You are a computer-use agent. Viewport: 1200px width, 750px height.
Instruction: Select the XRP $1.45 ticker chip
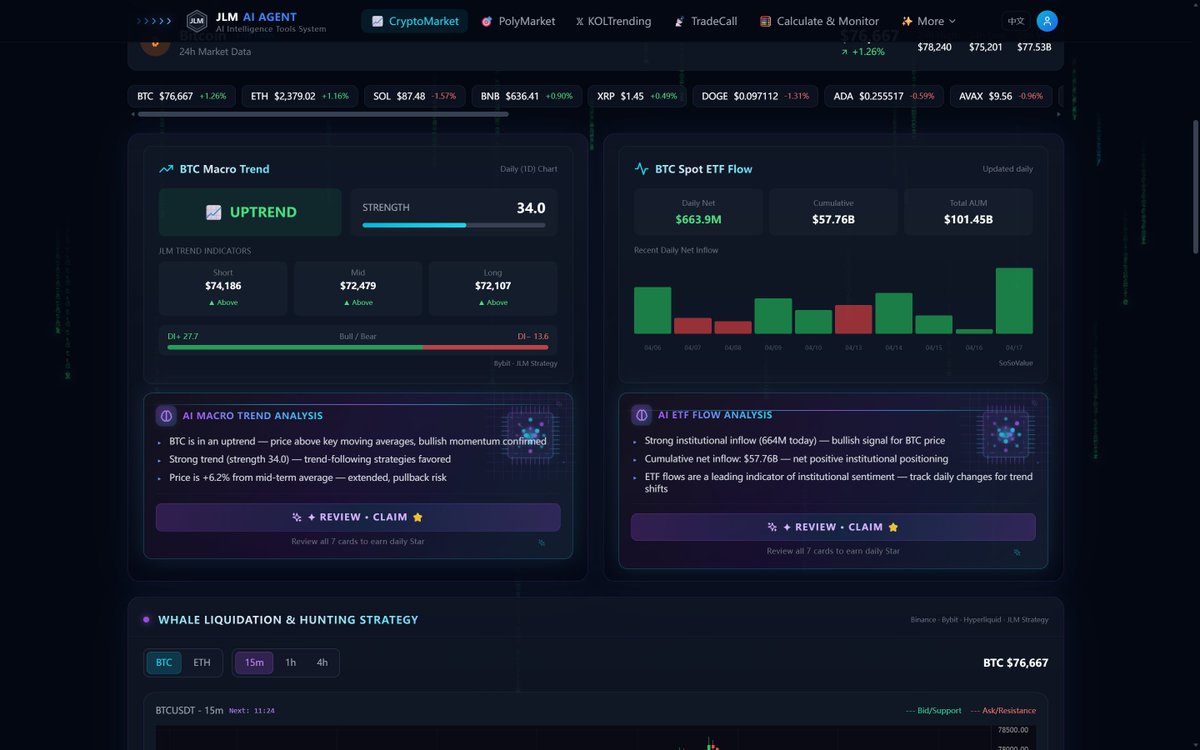pos(636,96)
